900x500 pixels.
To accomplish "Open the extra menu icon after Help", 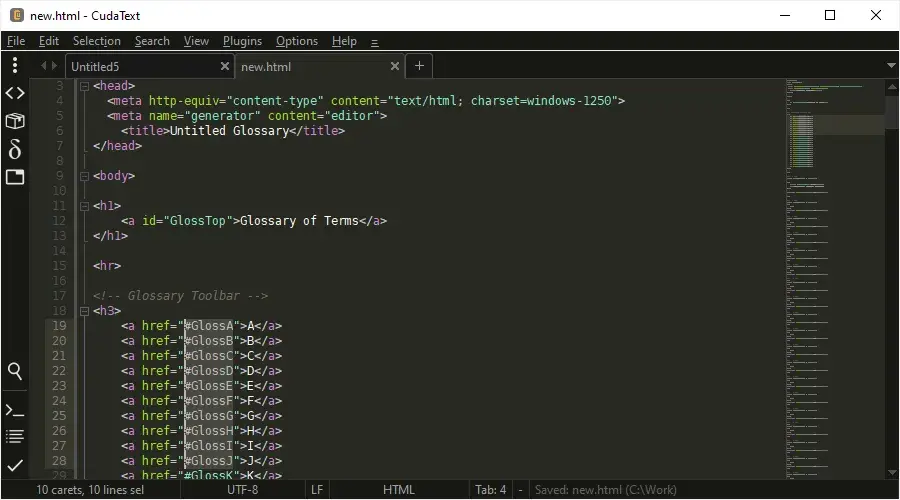I will click(375, 42).
